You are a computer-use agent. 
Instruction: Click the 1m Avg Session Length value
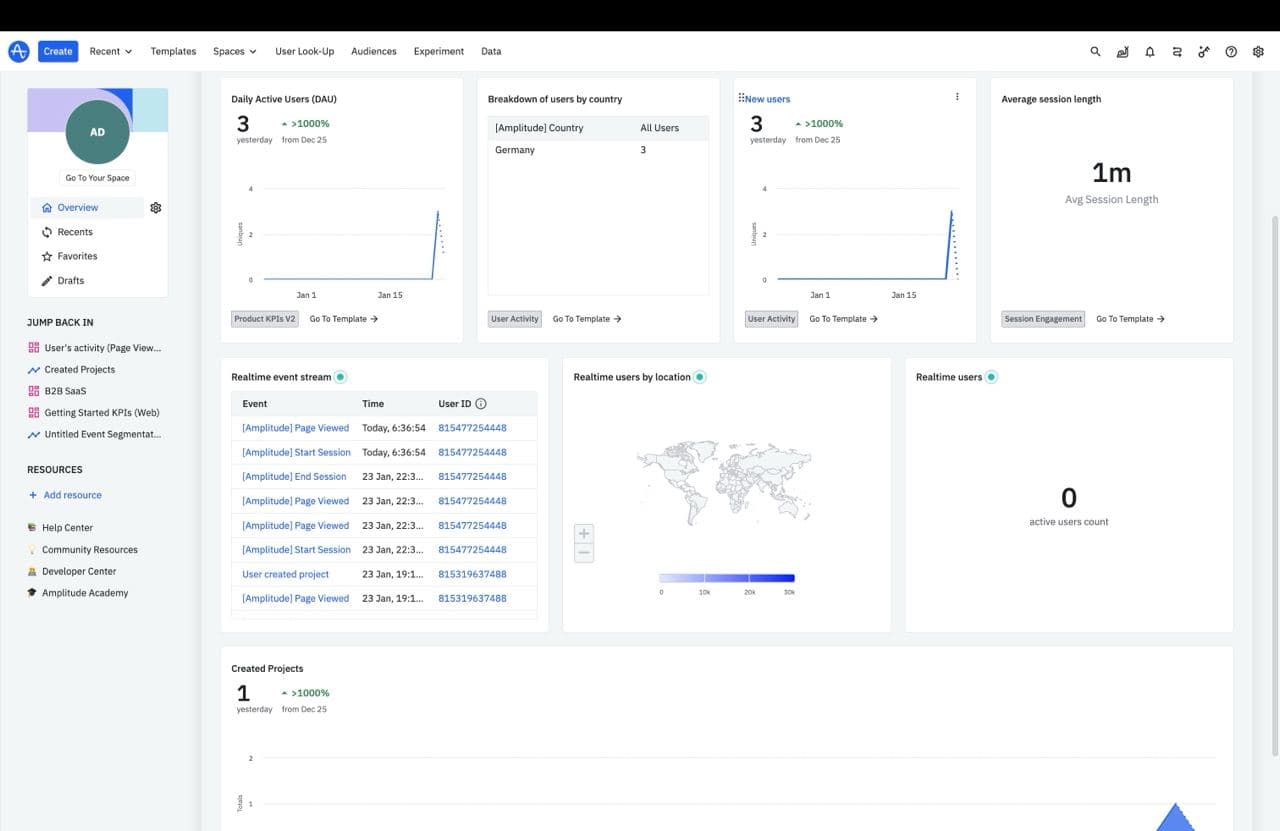(x=1111, y=173)
